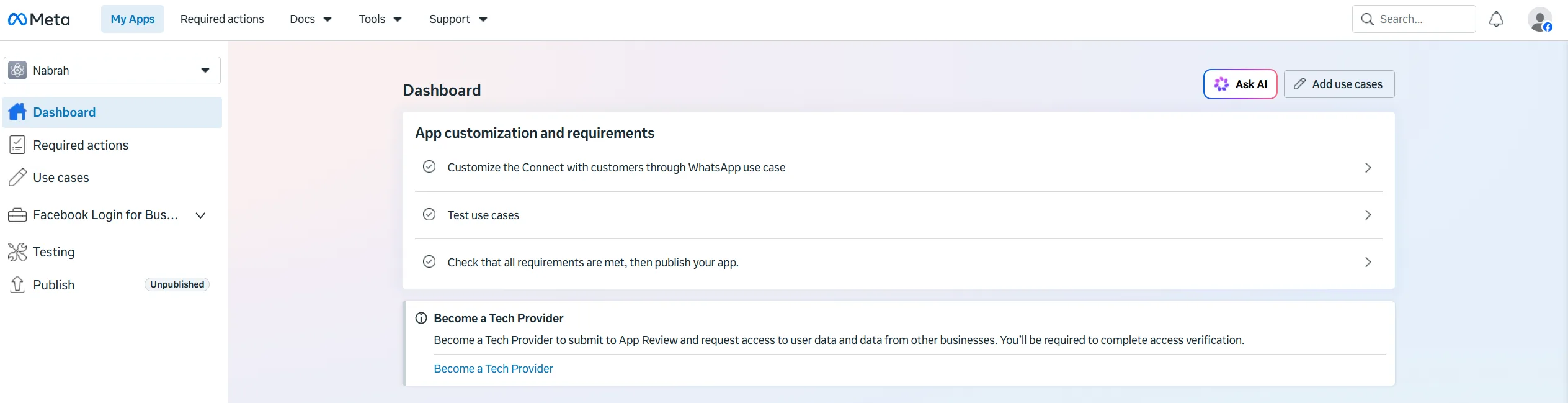The image size is (1568, 403).
Task: Click the Testing tools icon
Action: pos(17,252)
